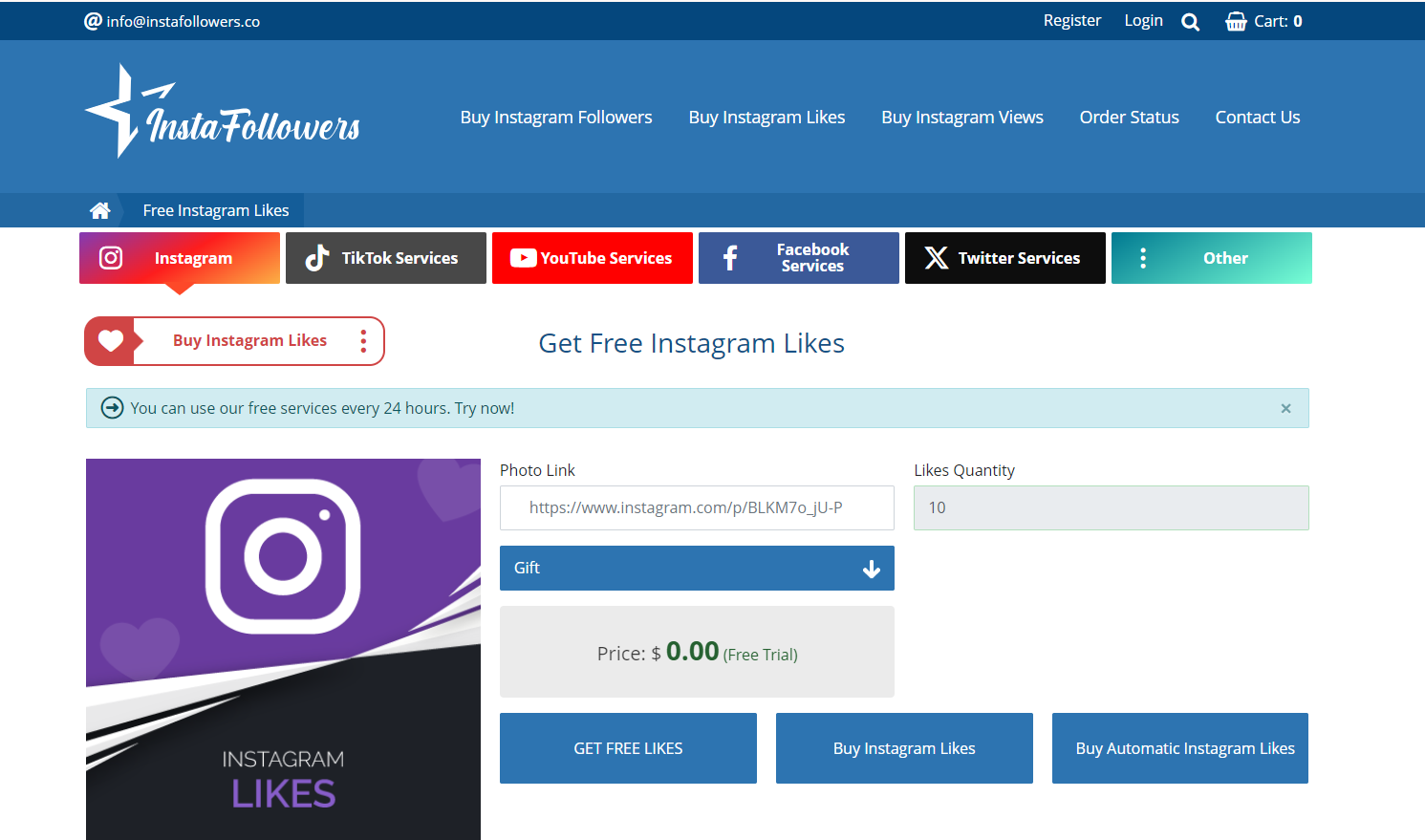
Task: Click the Photo Link label
Action: pos(537,470)
